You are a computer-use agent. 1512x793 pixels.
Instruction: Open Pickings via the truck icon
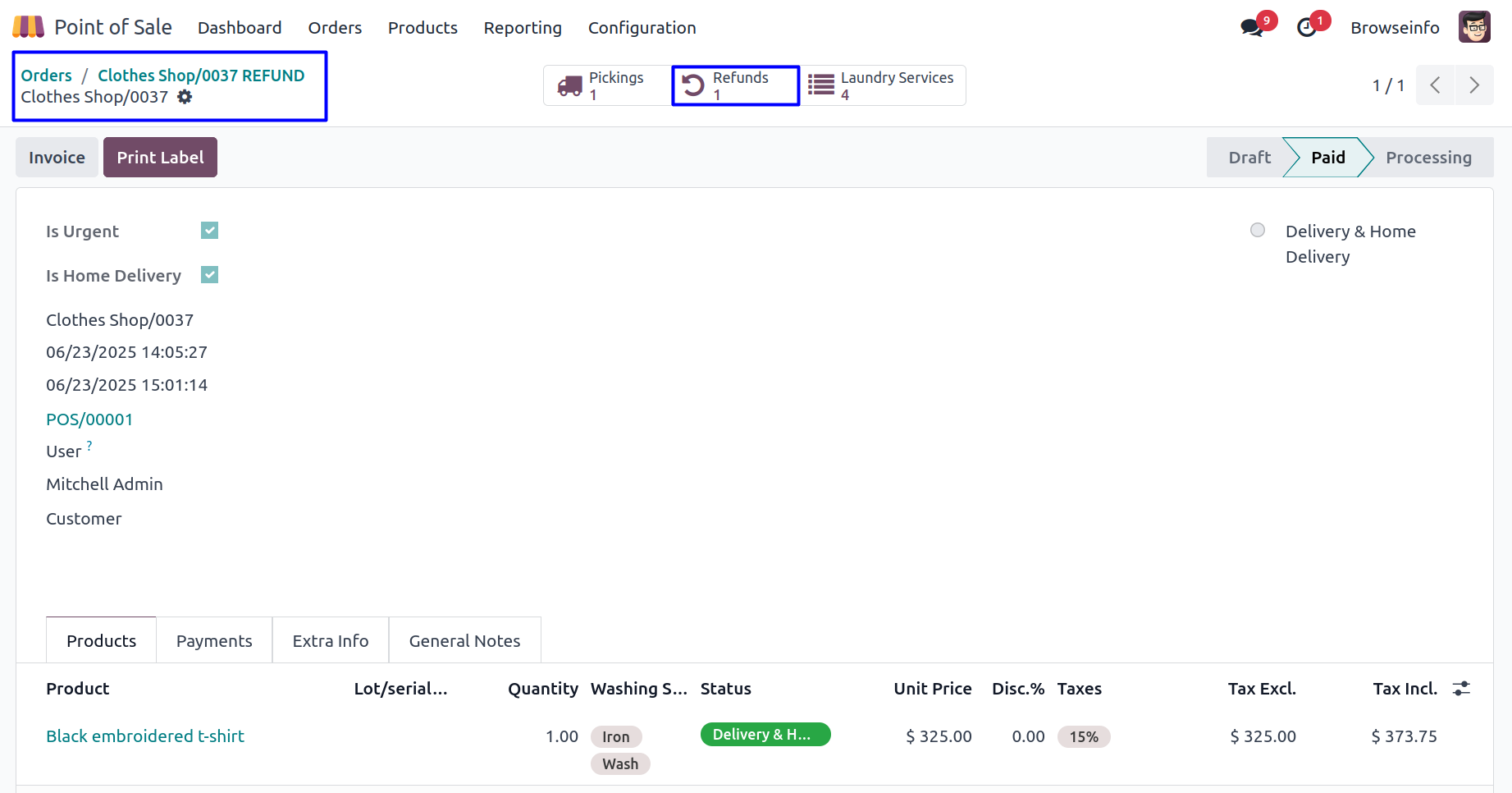569,86
